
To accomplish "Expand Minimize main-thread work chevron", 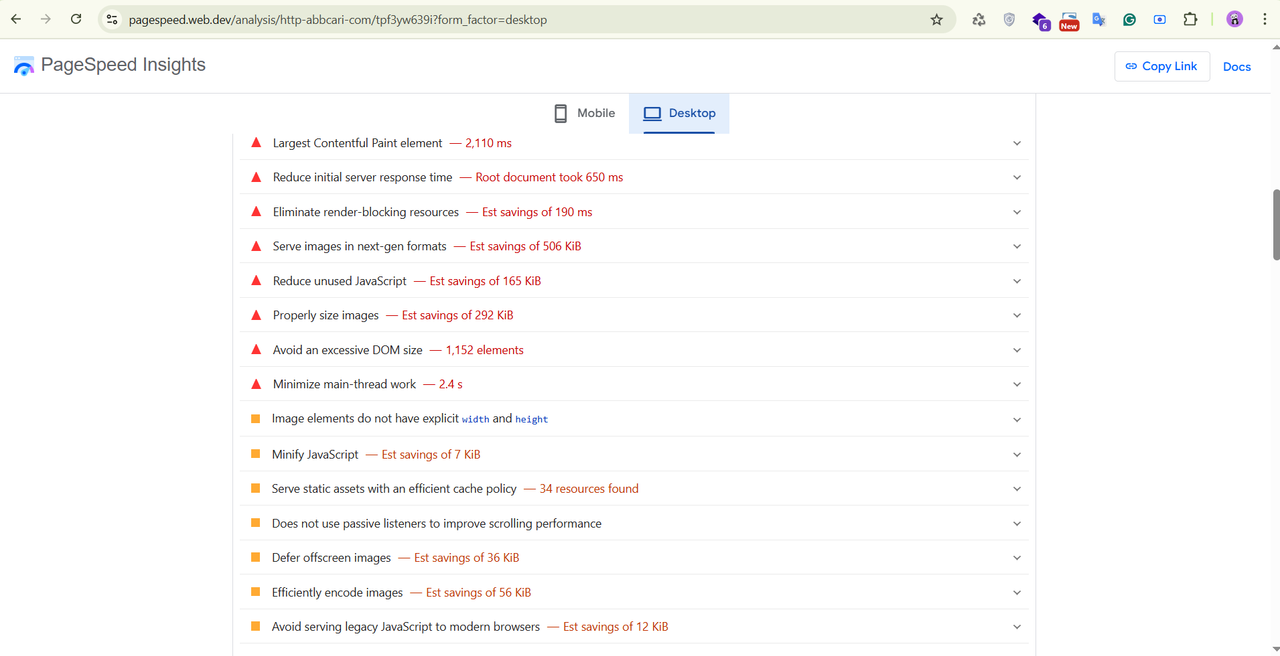I will [1017, 384].
